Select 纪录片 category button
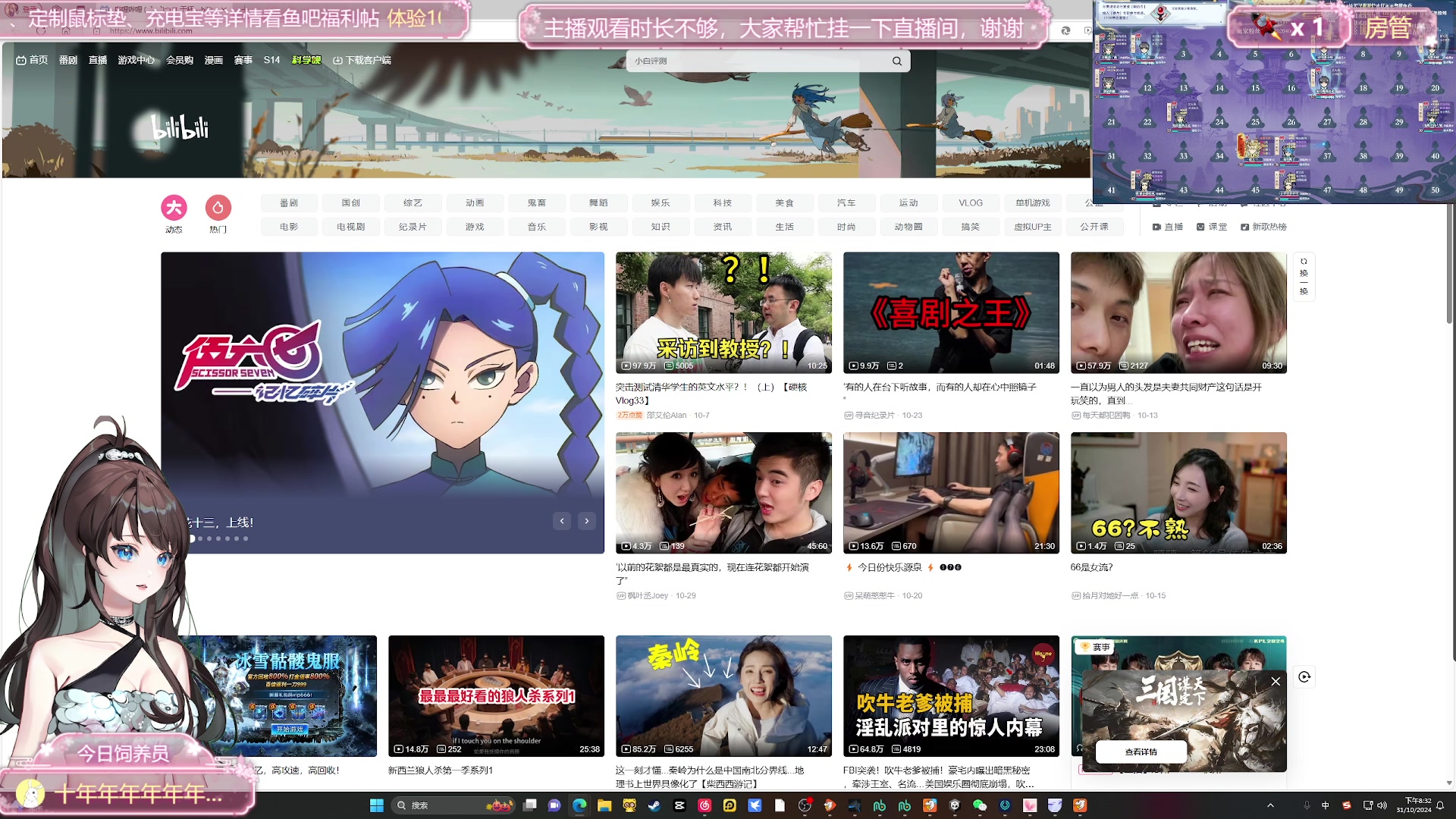The width and height of the screenshot is (1456, 819). tap(413, 227)
